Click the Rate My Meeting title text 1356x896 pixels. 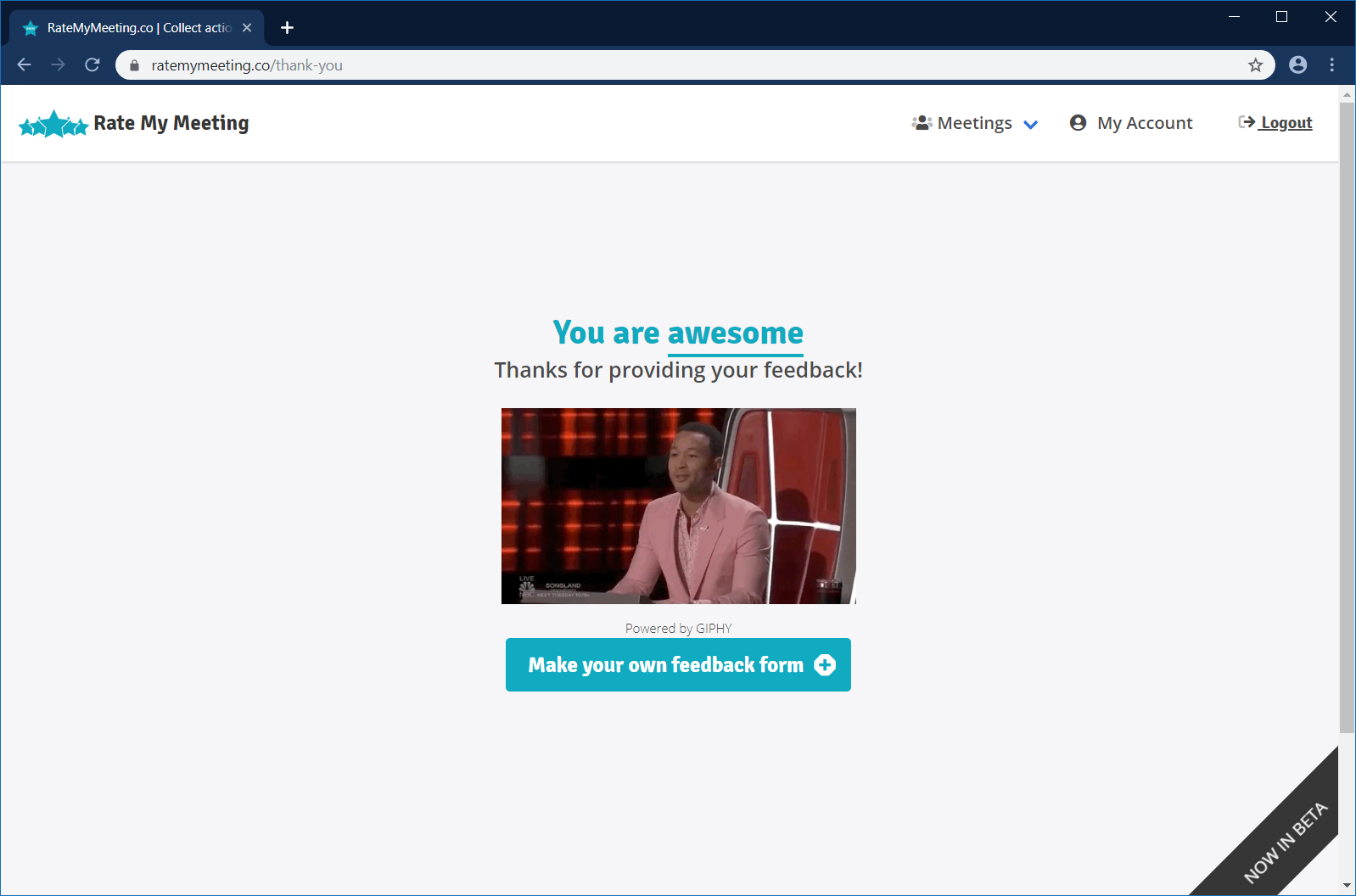pos(171,124)
